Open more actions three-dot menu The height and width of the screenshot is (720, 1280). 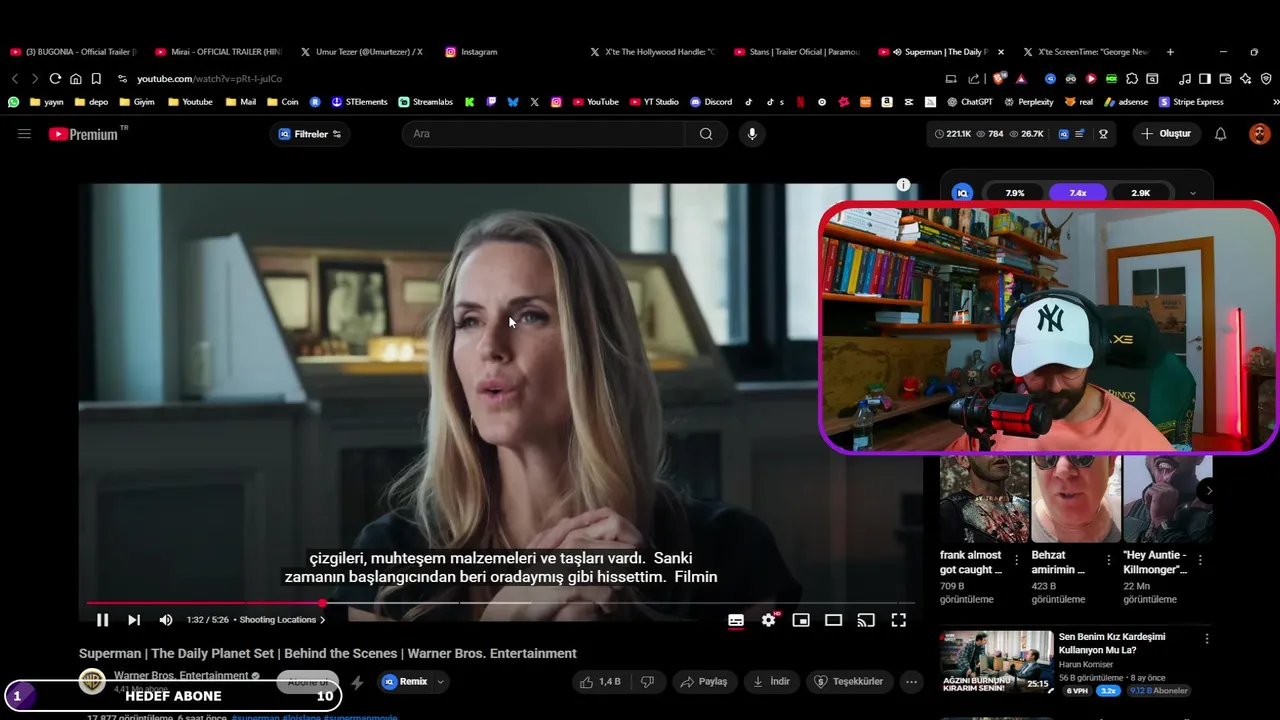[x=911, y=682]
